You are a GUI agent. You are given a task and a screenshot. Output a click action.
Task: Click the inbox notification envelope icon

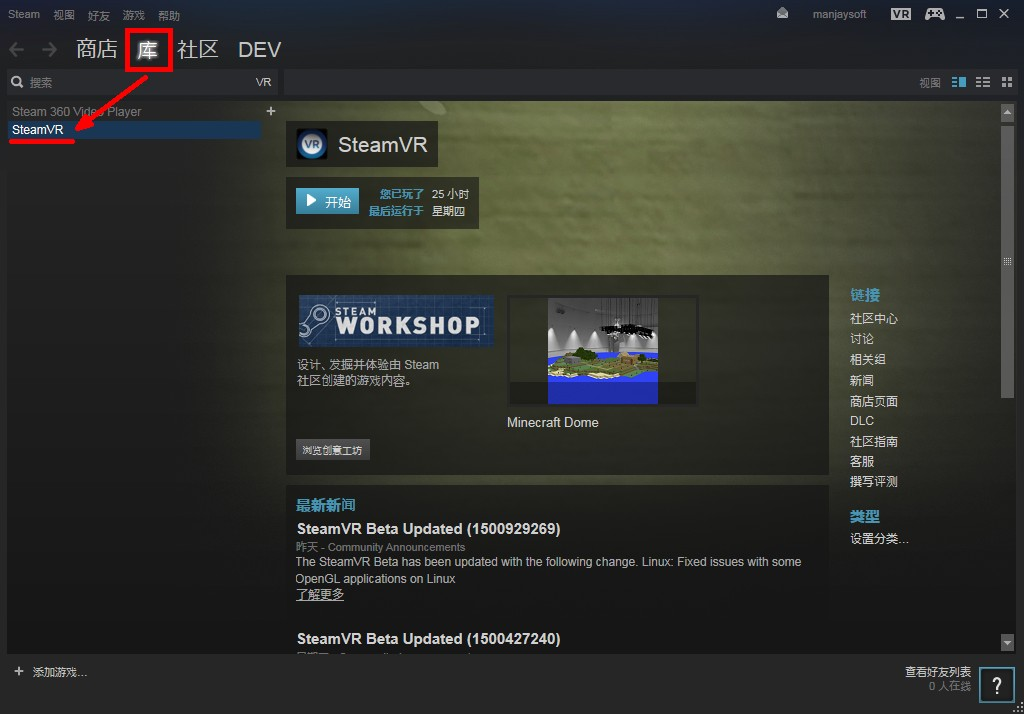pos(782,14)
